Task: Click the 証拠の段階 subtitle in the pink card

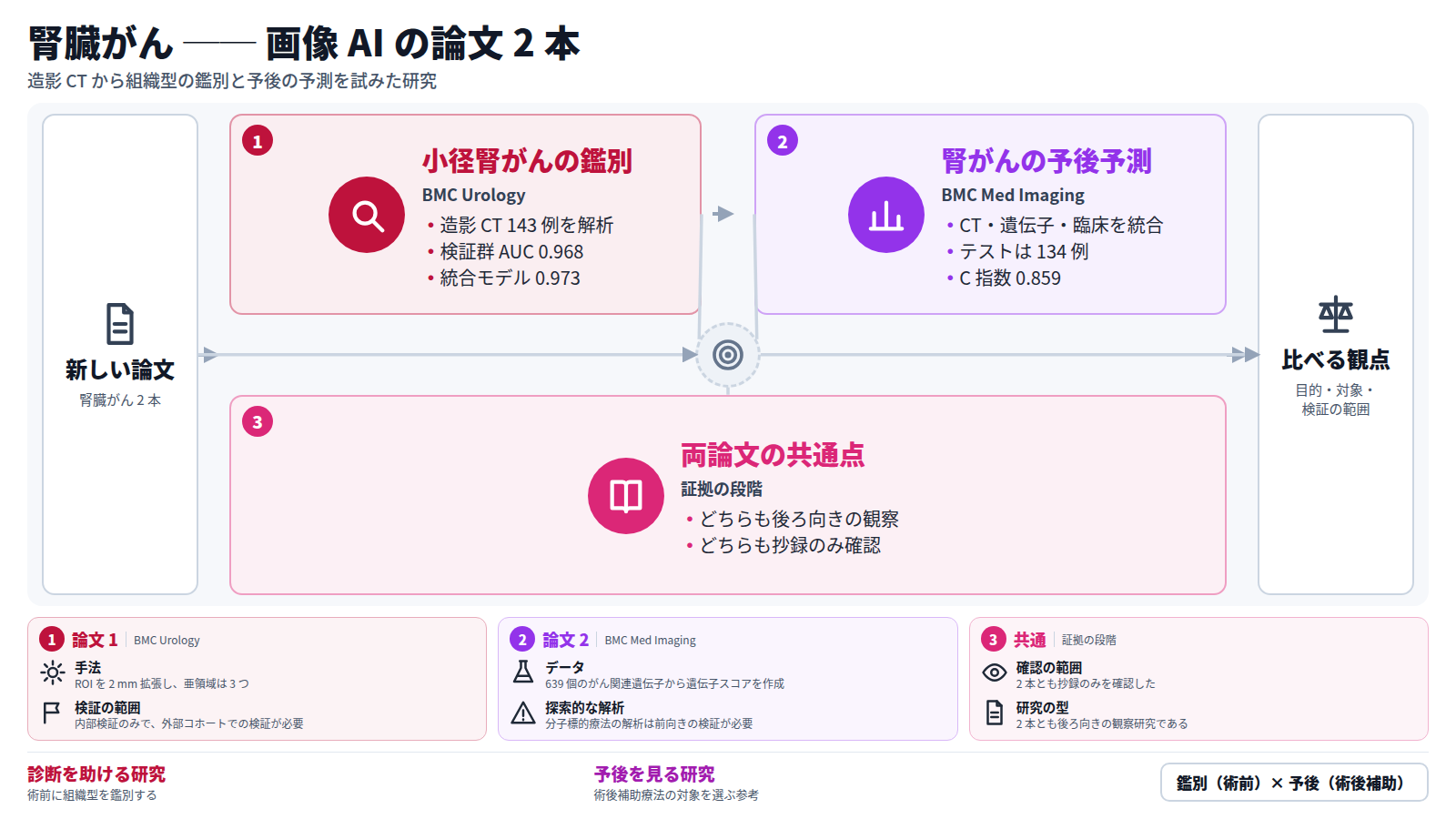Action: coord(722,490)
